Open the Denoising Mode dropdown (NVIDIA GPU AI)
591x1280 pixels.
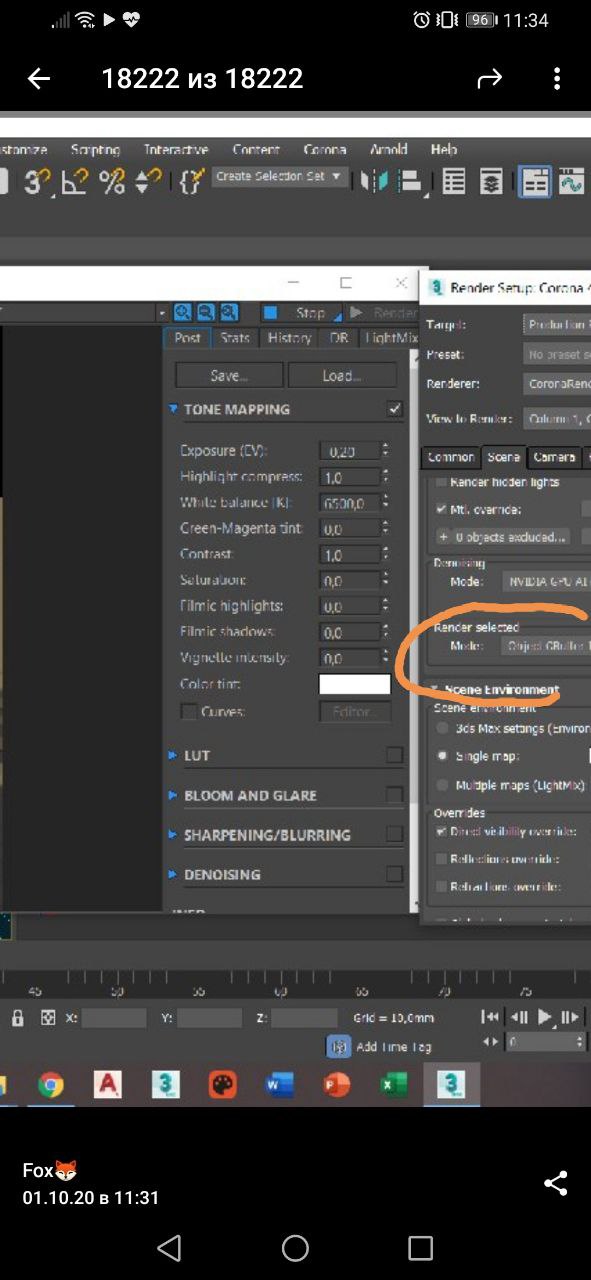point(545,581)
